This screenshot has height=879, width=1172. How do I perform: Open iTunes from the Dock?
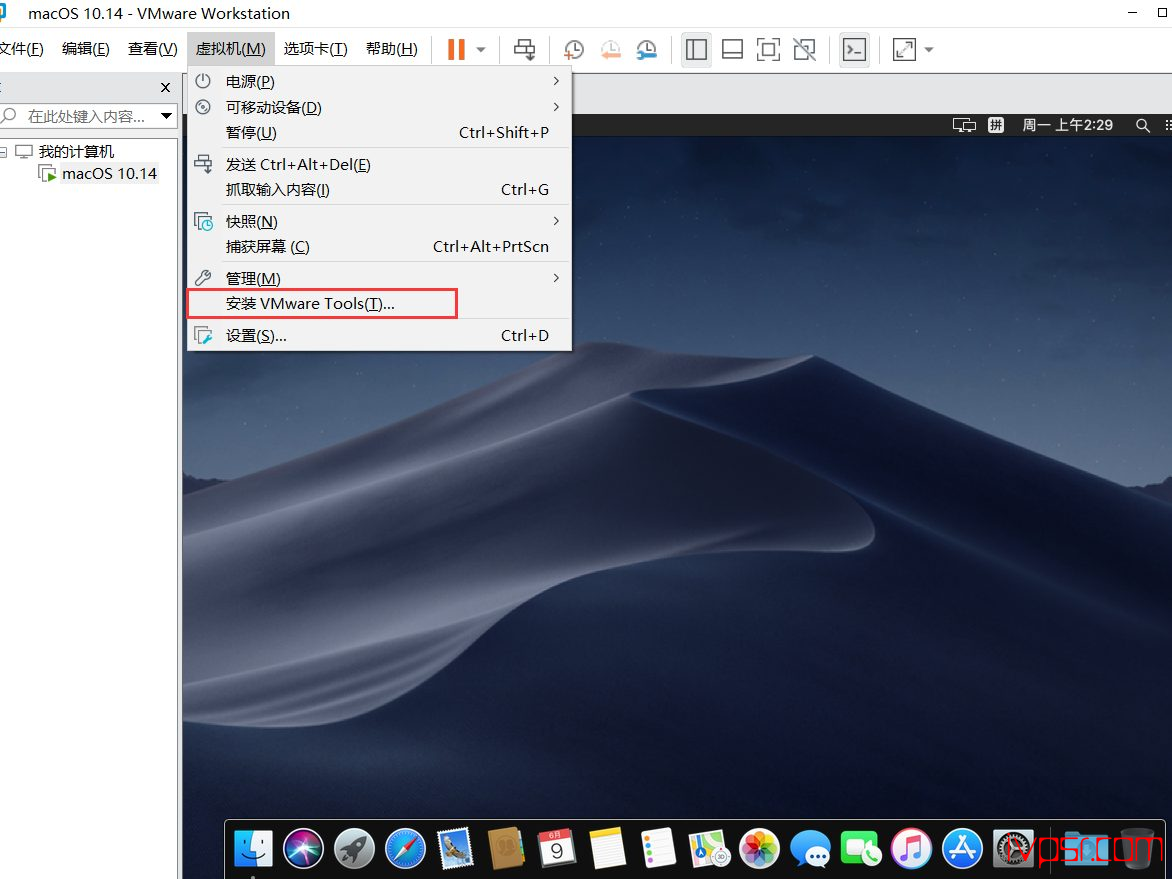pyautogui.click(x=912, y=849)
